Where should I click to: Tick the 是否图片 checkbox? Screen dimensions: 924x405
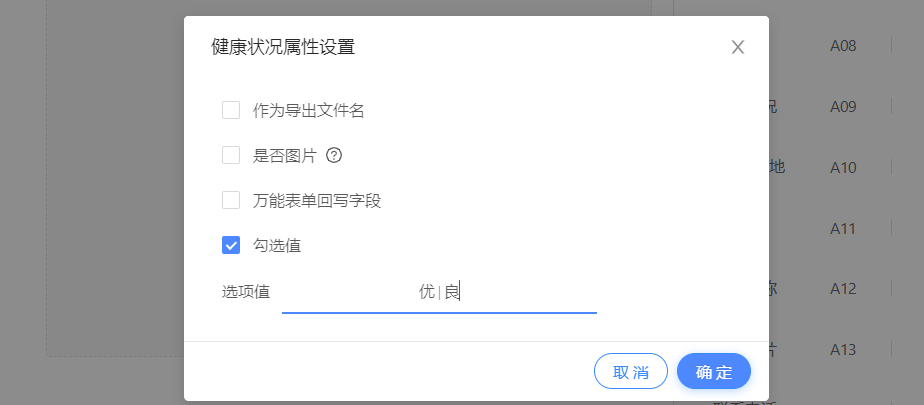(x=231, y=155)
